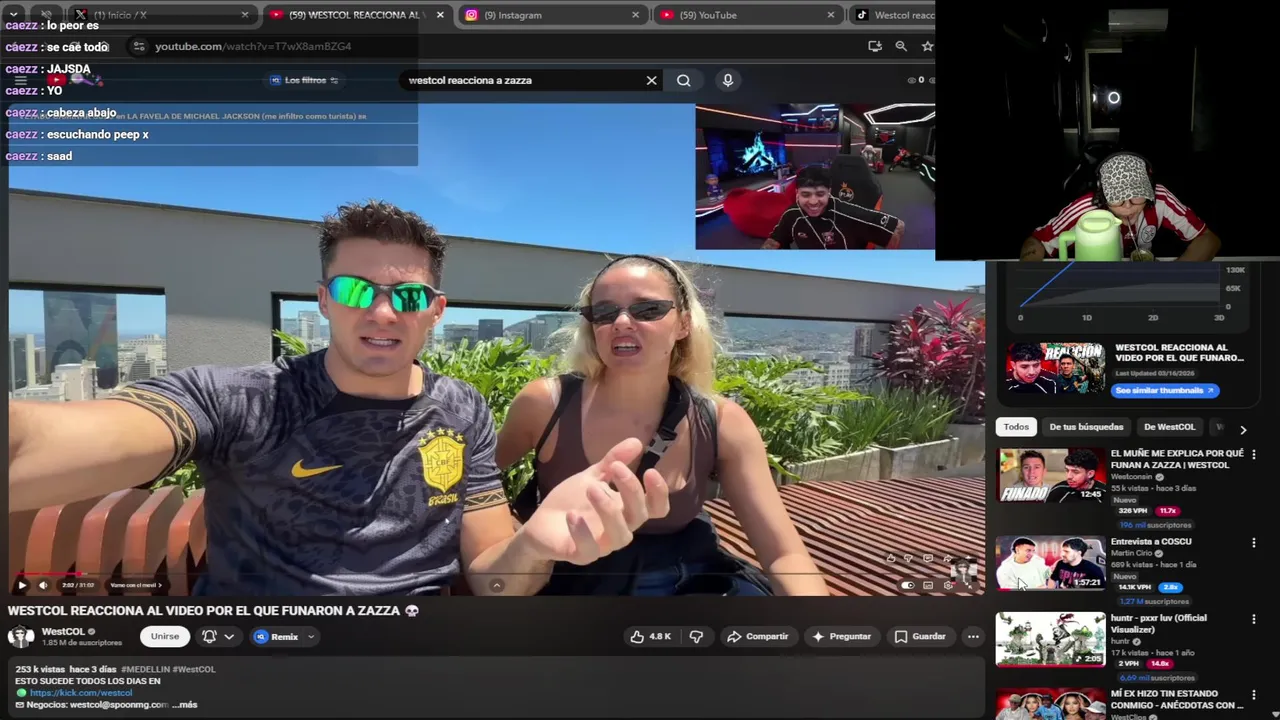This screenshot has height=720, width=1280.
Task: Click the eye views counter icon near search
Action: tap(911, 80)
